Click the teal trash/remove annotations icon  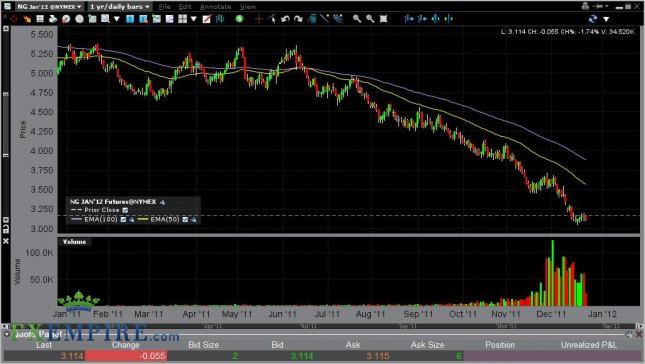pos(312,19)
